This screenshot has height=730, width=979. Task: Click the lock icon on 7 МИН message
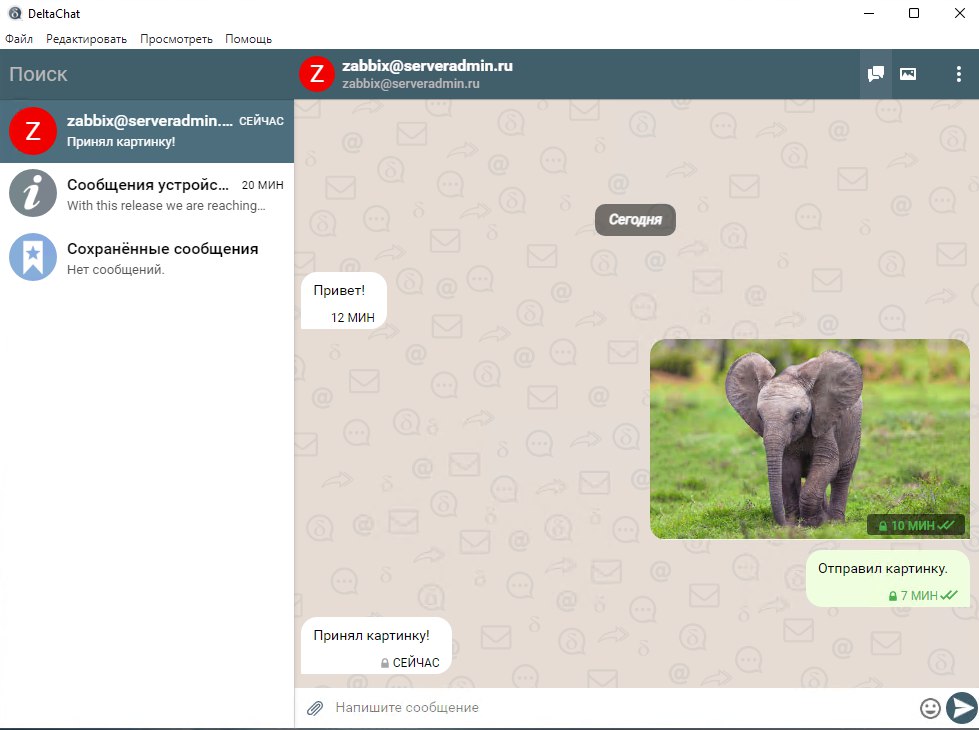point(893,596)
